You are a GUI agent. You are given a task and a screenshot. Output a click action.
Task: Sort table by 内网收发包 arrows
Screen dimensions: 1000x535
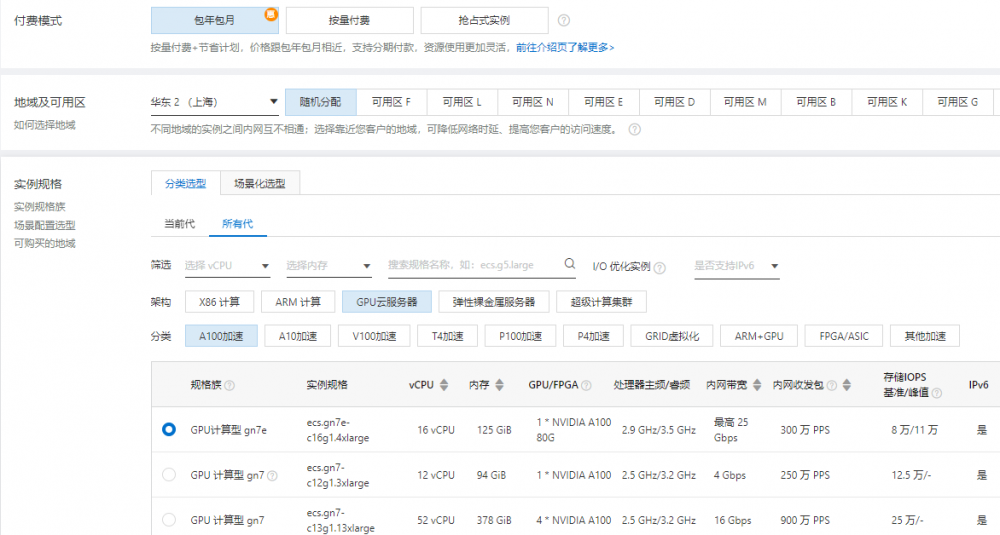click(x=847, y=385)
